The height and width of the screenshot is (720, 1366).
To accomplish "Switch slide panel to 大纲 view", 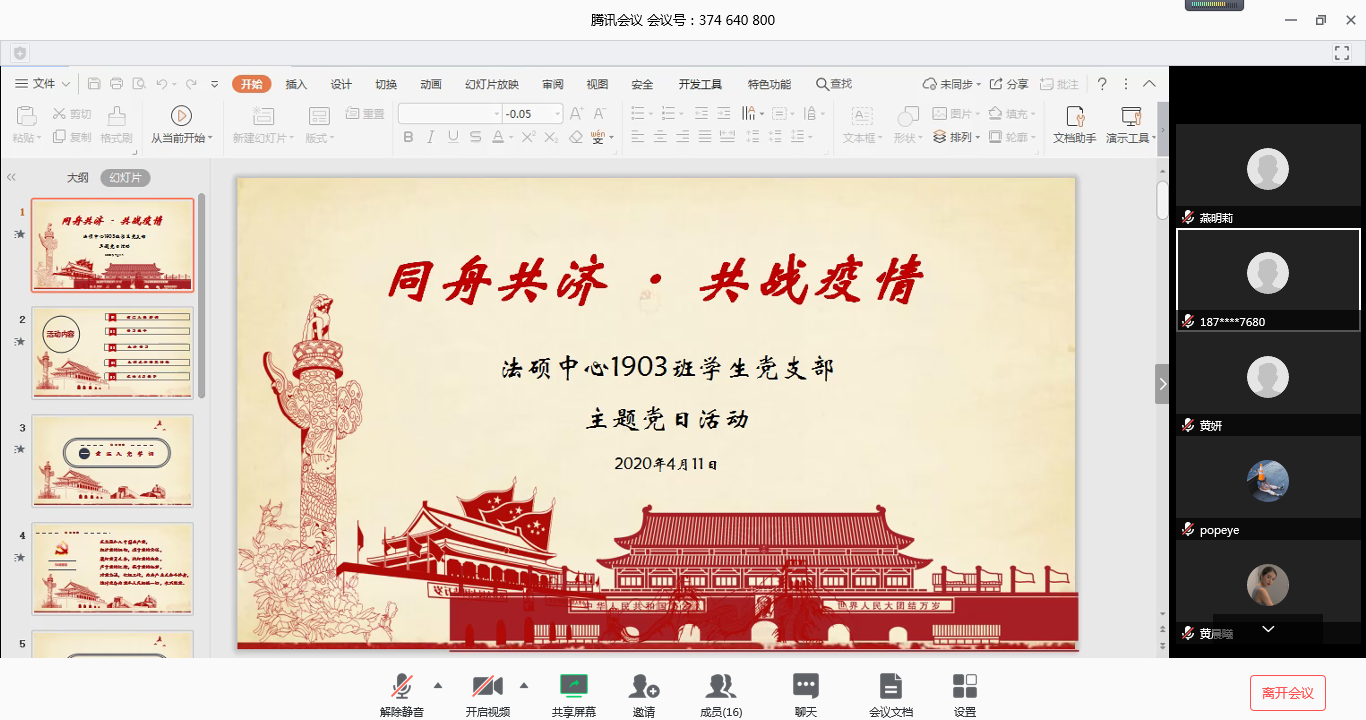I will click(x=78, y=178).
